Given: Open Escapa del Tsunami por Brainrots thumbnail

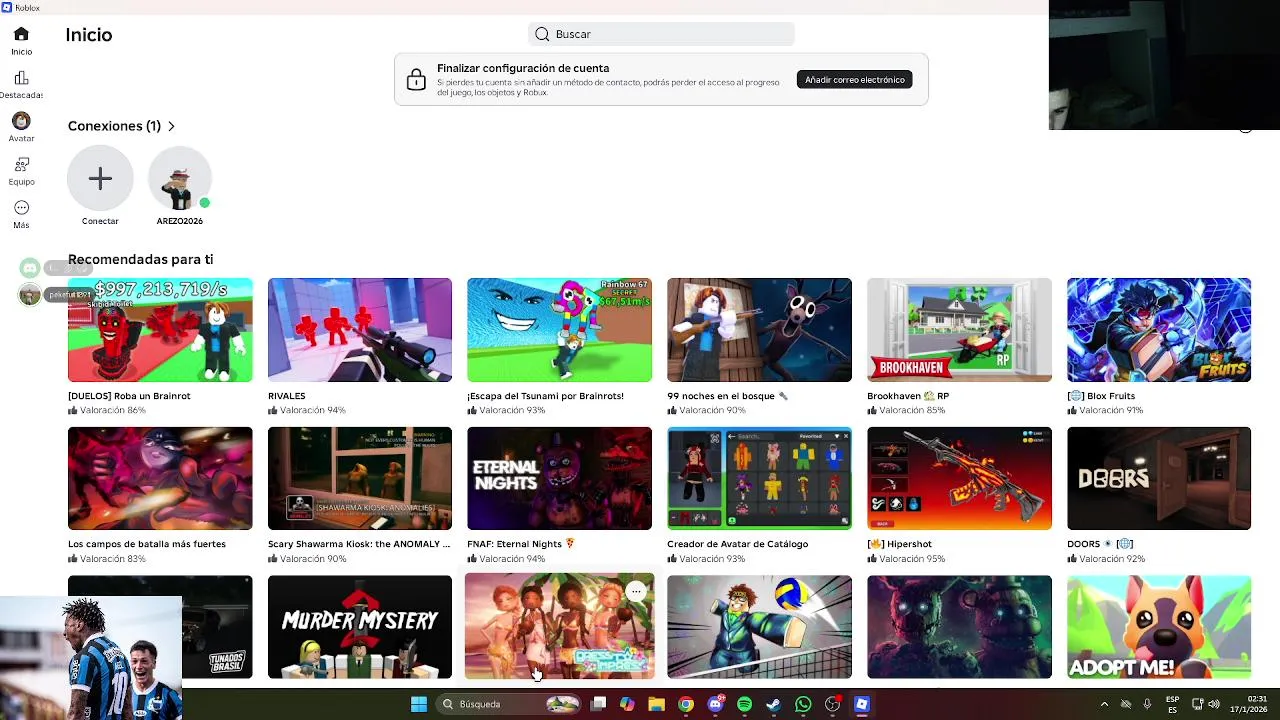Looking at the screenshot, I should coord(559,330).
